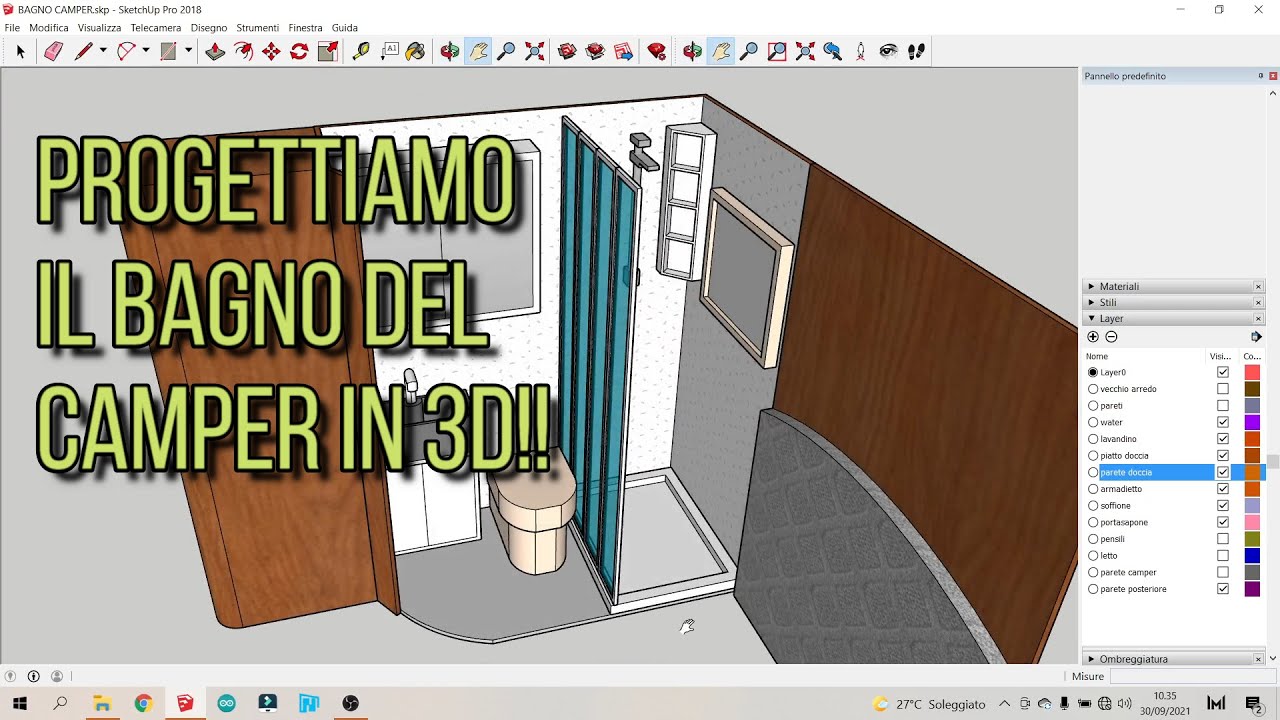Open the Modifica menu
This screenshot has height=720, width=1280.
[x=49, y=28]
